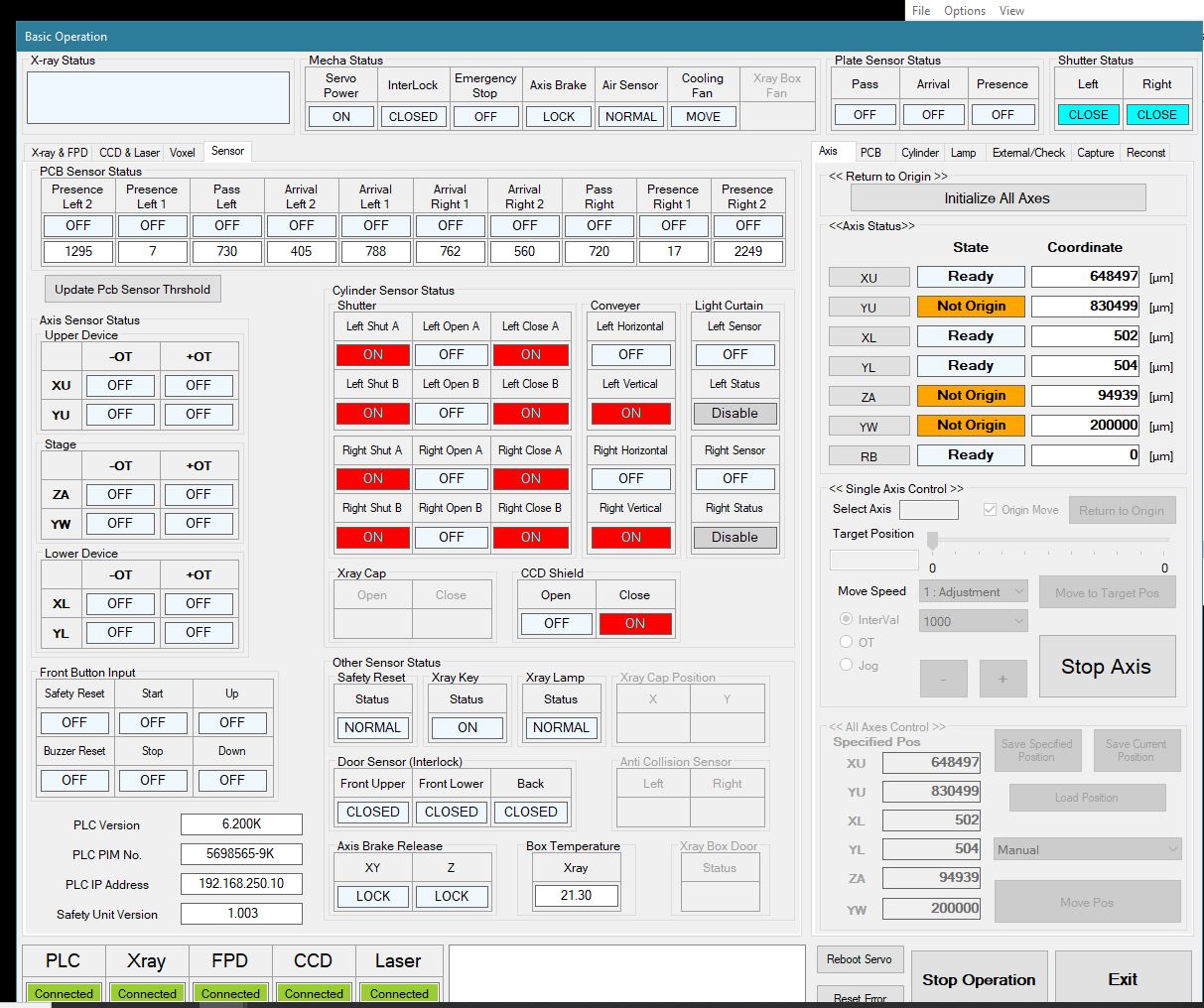This screenshot has width=1204, height=1008.
Task: Open the Cylinder tab
Action: (x=920, y=153)
